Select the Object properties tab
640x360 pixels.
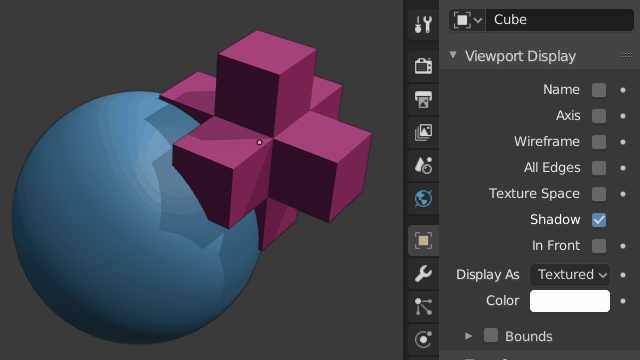click(423, 240)
